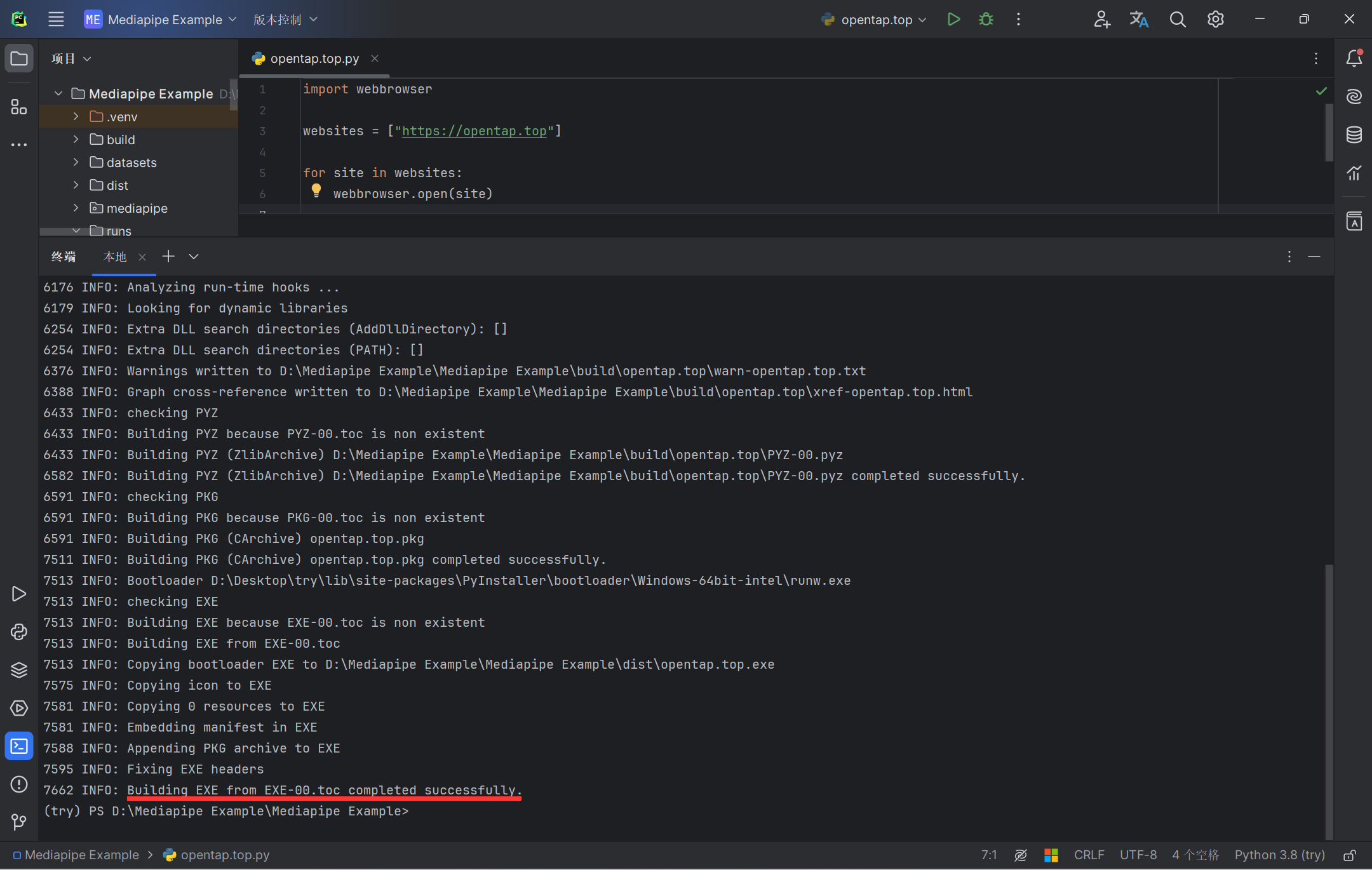
Task: Expand the build folder
Action: pos(76,139)
